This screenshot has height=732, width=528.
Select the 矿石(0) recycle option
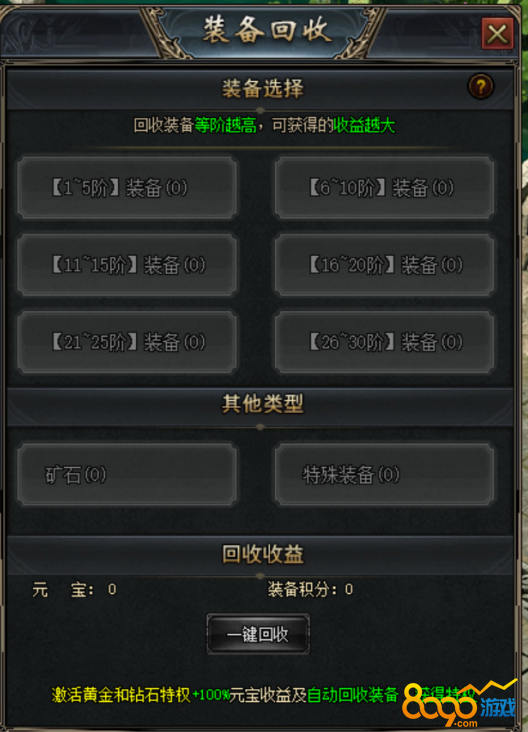pyautogui.click(x=127, y=475)
